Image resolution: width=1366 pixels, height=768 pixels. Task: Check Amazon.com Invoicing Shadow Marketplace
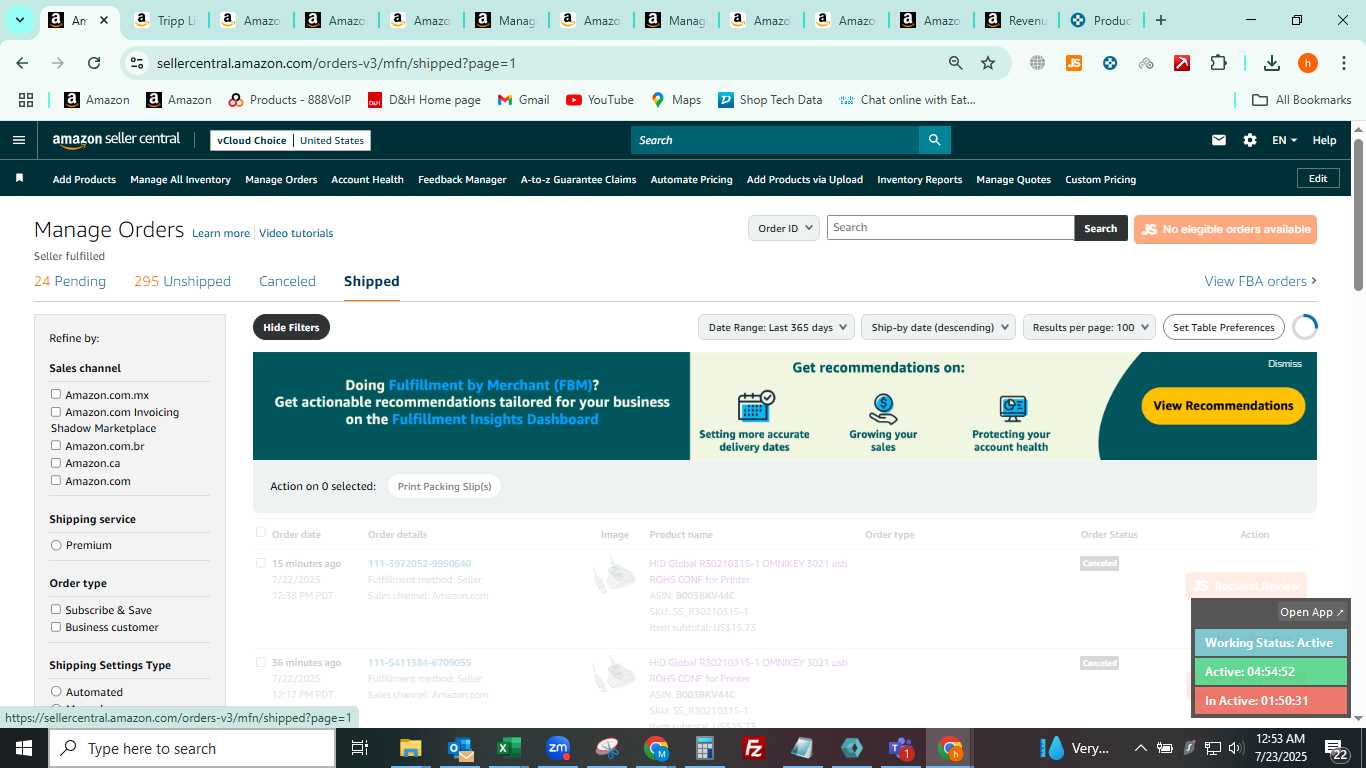[x=56, y=411]
